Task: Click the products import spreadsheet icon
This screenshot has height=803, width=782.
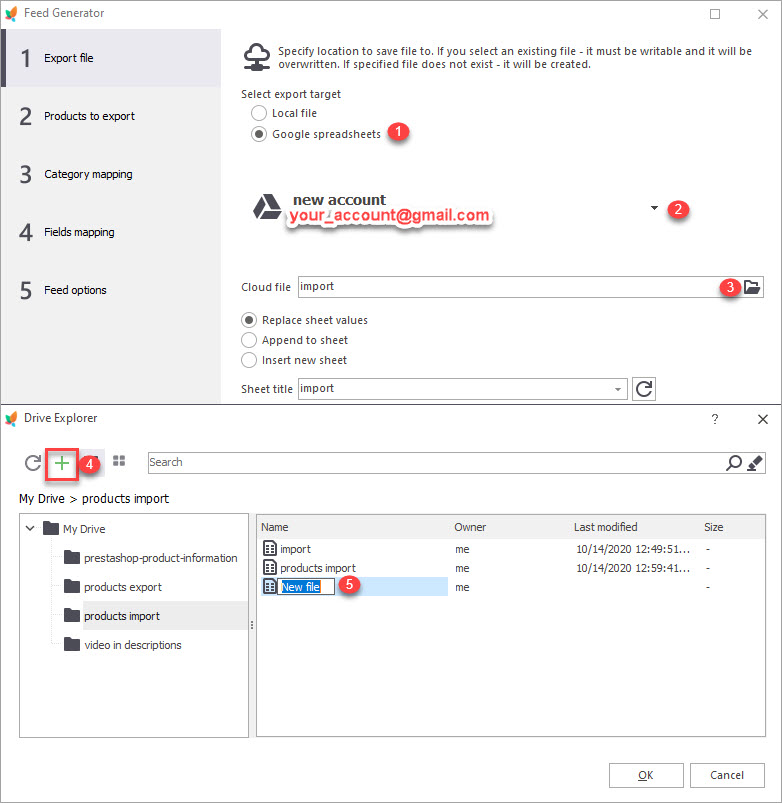Action: click(x=269, y=567)
